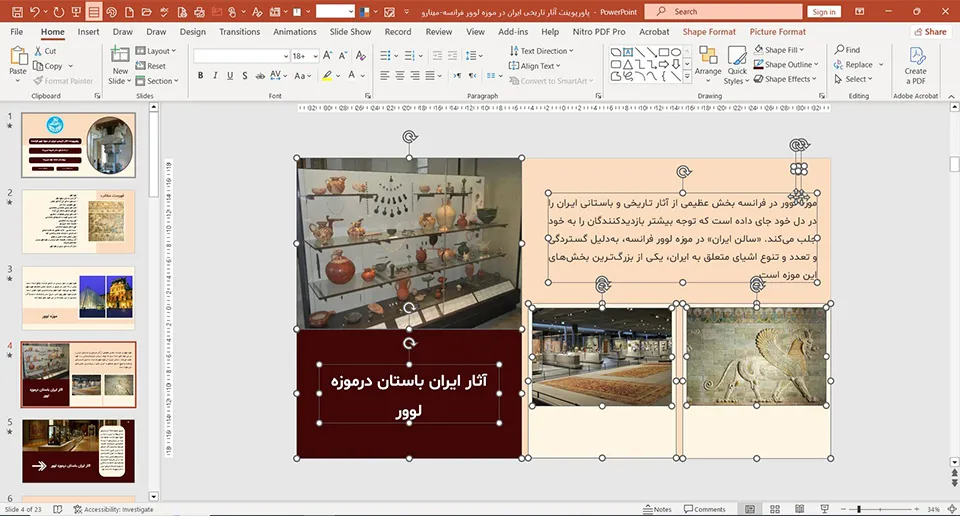Open the Comments pane
The width and height of the screenshot is (960, 516).
tap(705, 509)
